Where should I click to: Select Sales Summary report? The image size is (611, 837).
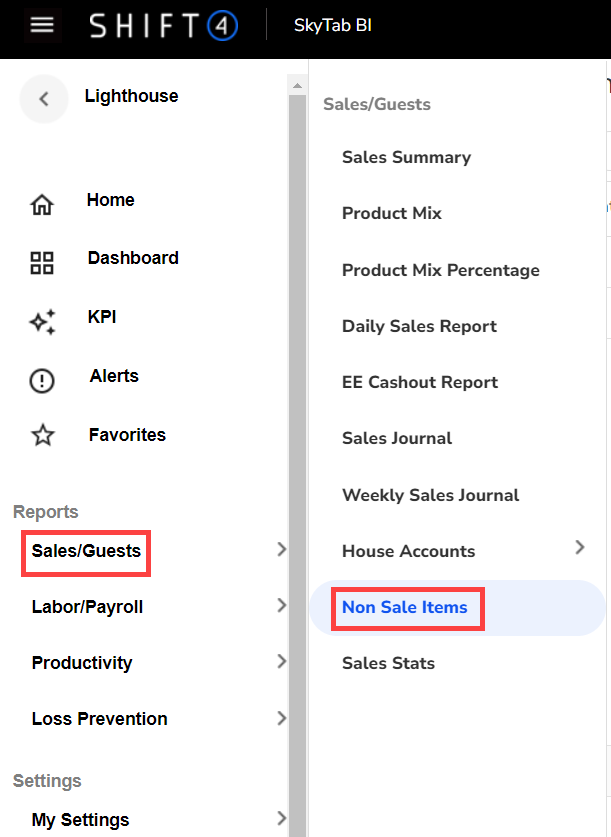click(406, 157)
